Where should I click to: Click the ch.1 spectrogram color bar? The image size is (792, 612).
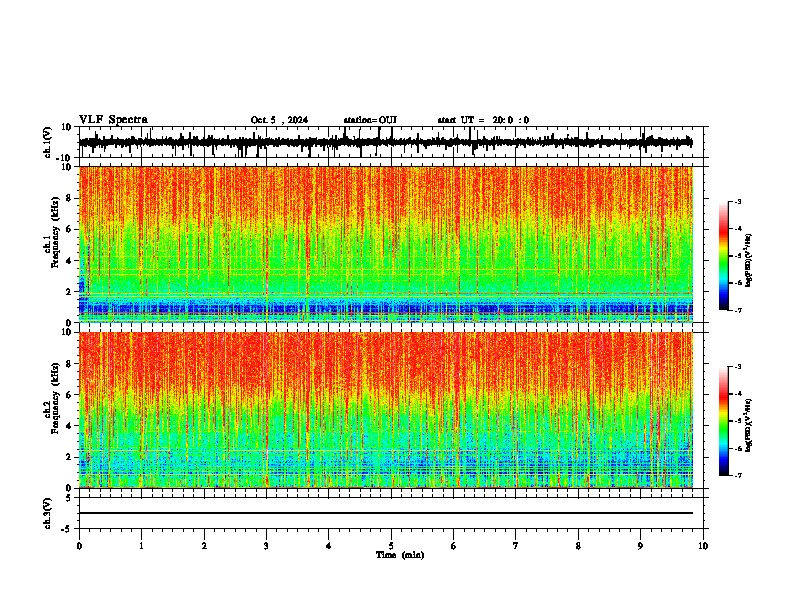[724, 255]
